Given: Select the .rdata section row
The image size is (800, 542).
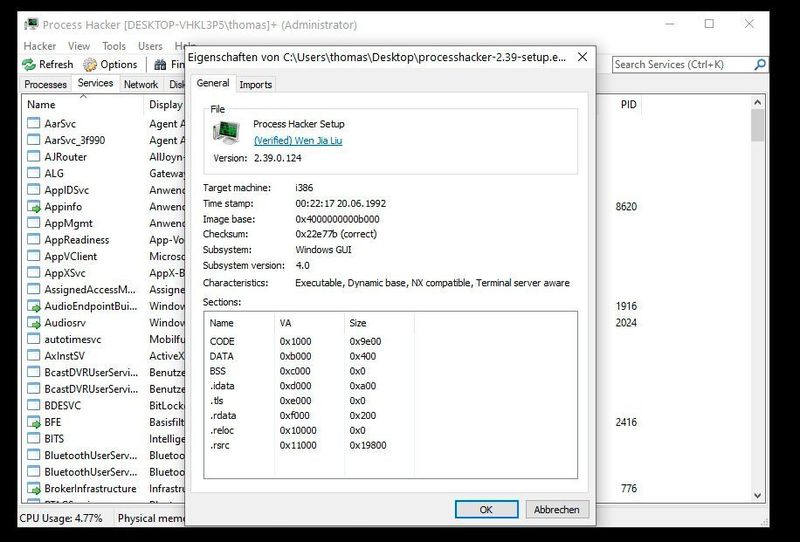Looking at the screenshot, I should pos(390,415).
